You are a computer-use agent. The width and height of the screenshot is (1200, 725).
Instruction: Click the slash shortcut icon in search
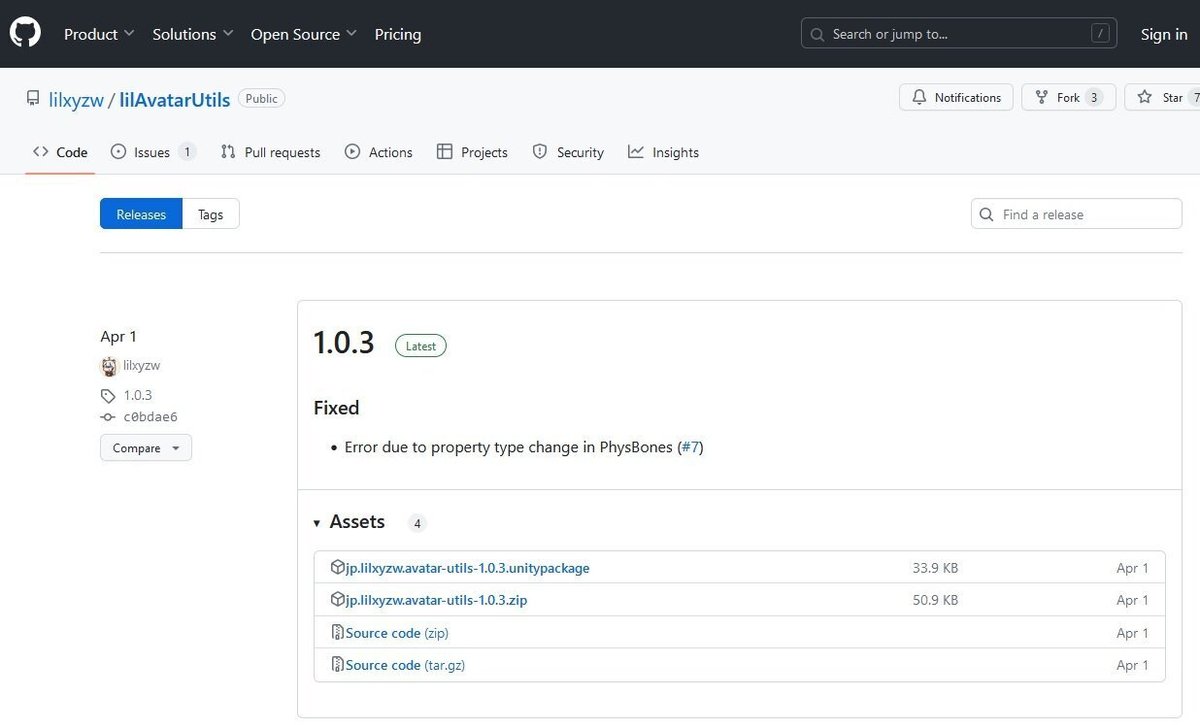(1101, 34)
